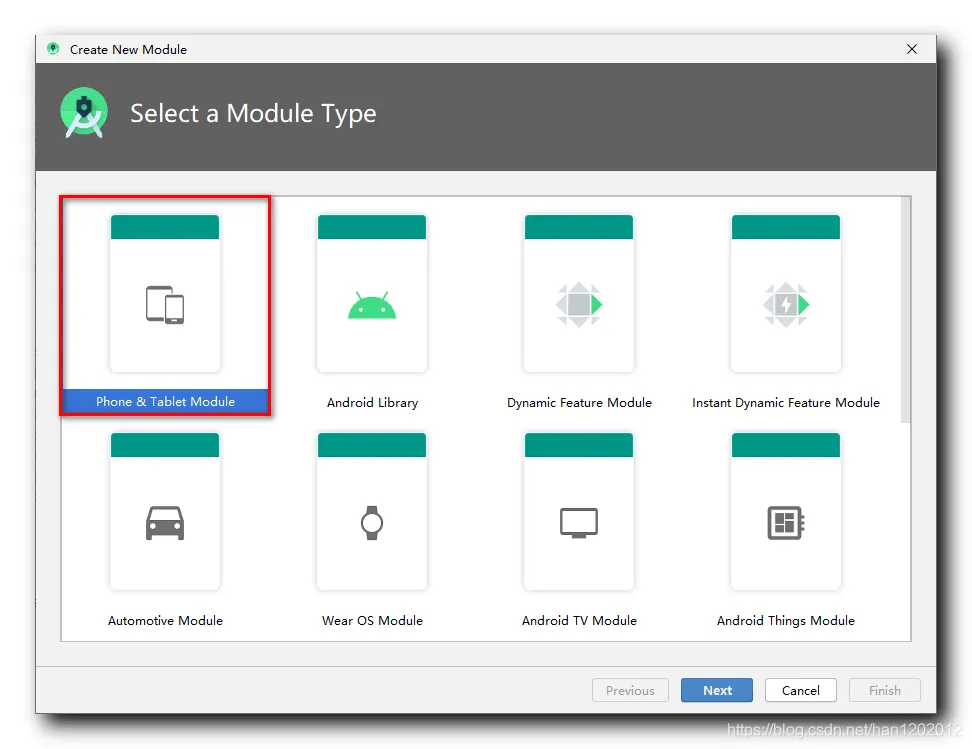Image resolution: width=972 pixels, height=749 pixels.
Task: Click the Android Things Module label
Action: (786, 621)
